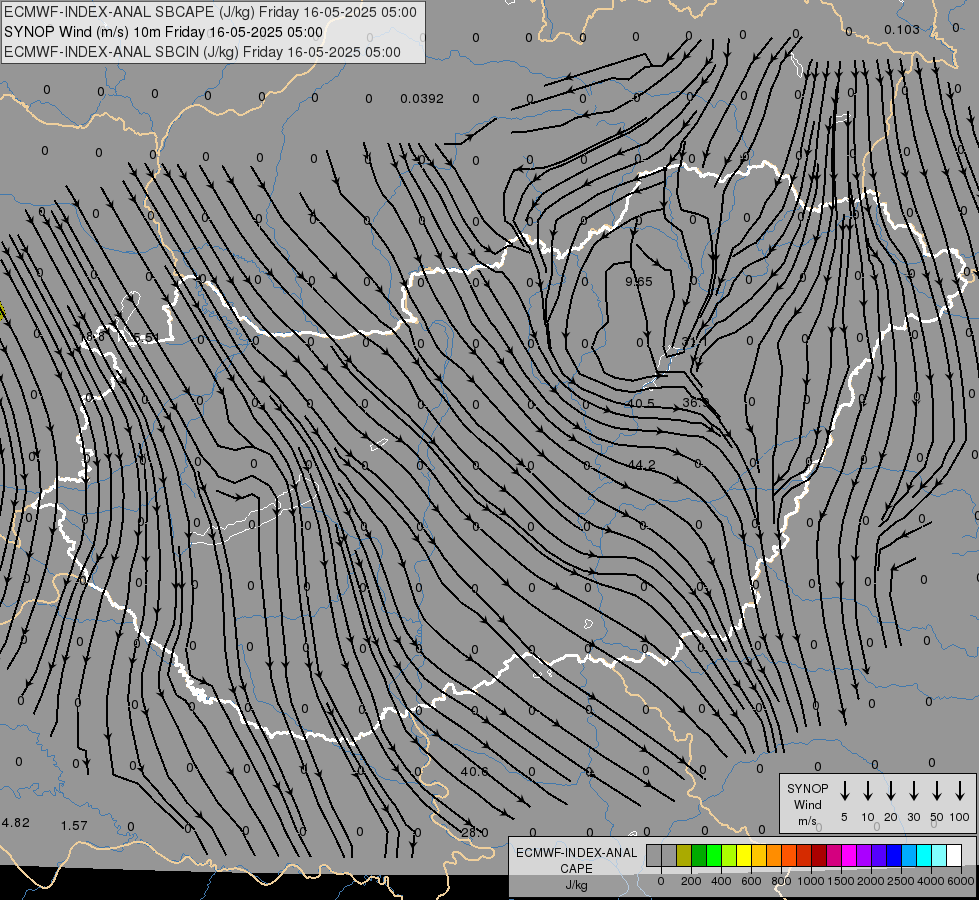Click the 800 label on CAPE scale
Screen dimensions: 979x900
pyautogui.click(x=781, y=881)
